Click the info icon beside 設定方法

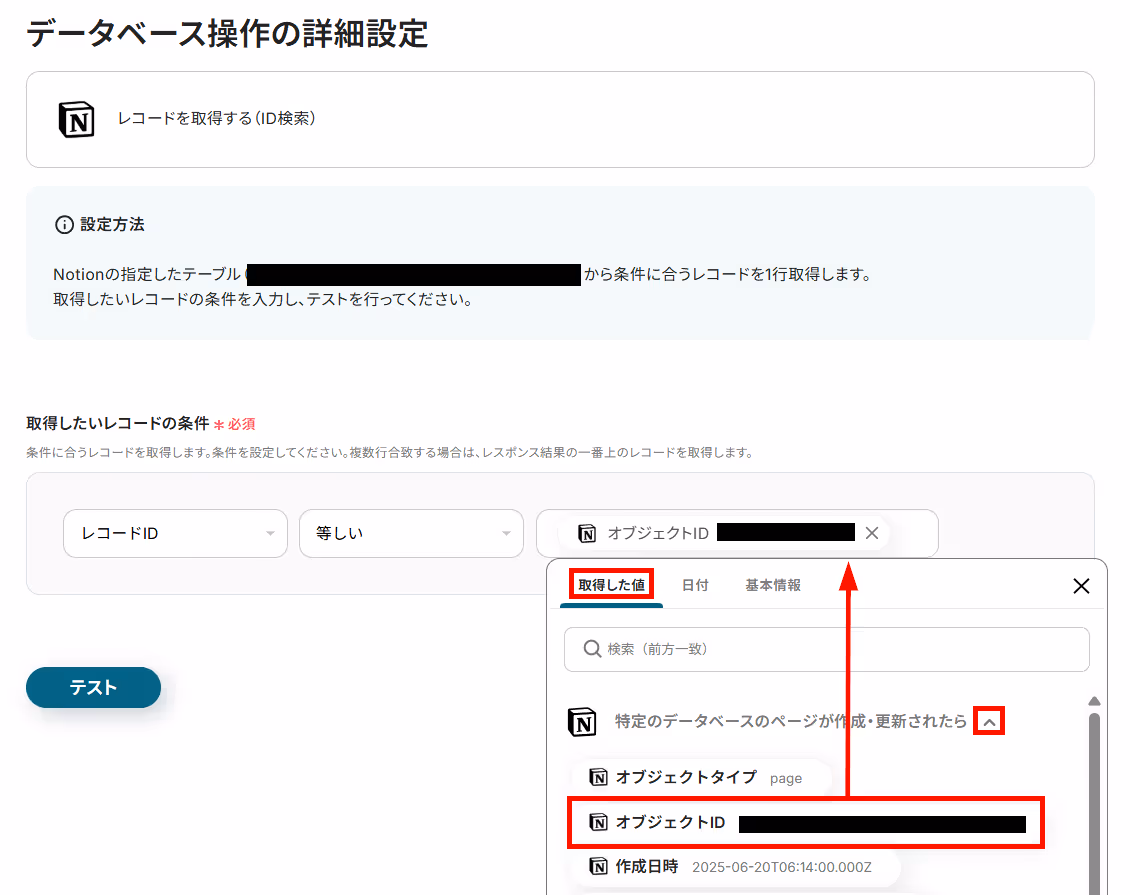[64, 225]
